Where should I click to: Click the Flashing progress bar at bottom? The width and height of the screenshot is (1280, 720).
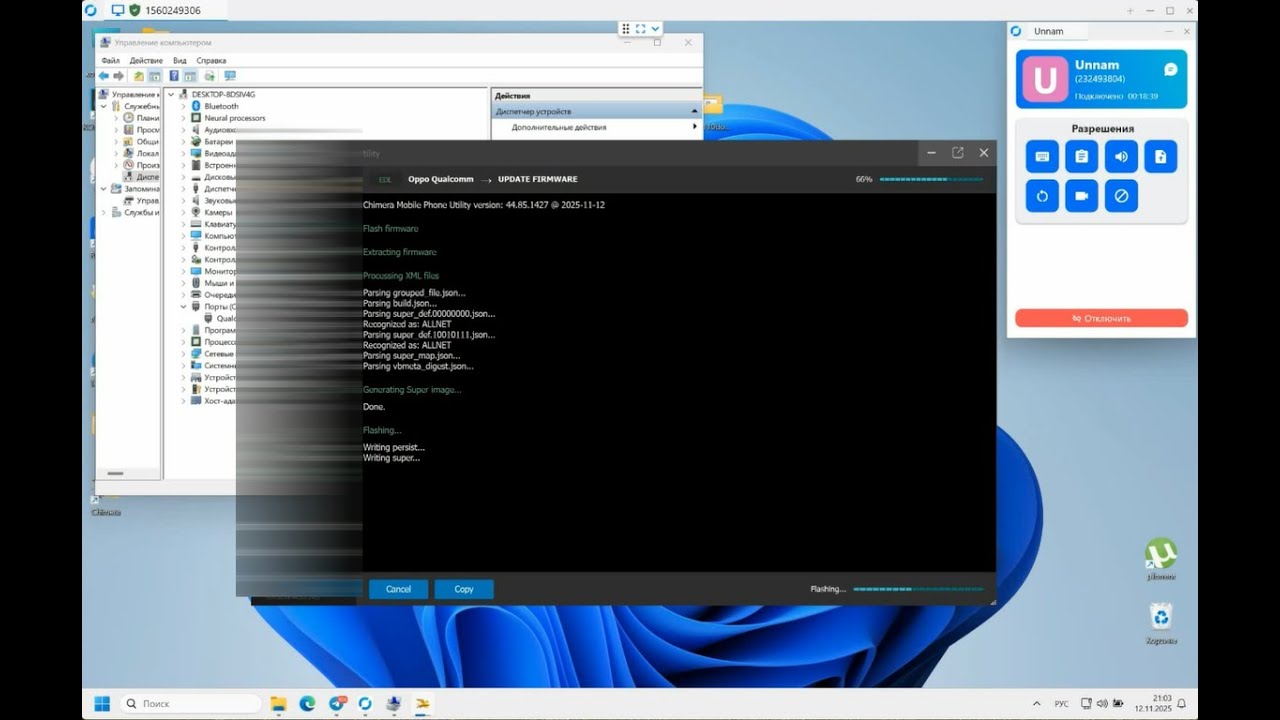point(918,589)
